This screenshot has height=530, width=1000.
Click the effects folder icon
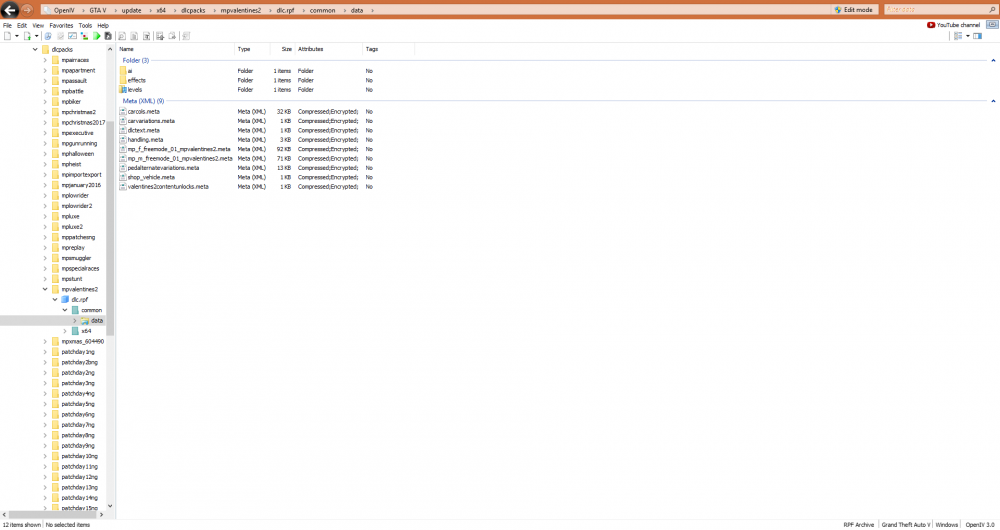(x=123, y=80)
